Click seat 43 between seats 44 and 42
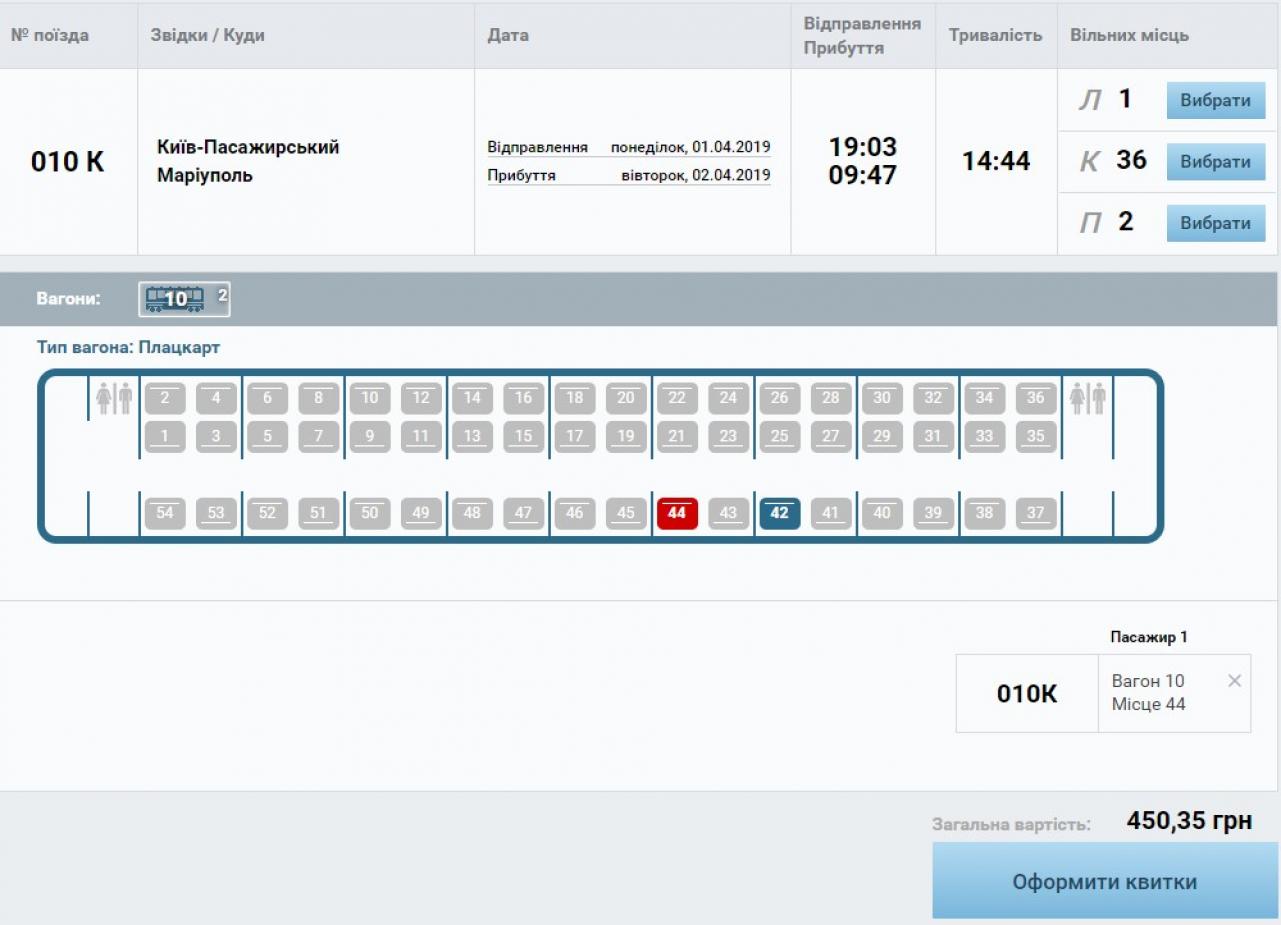The height and width of the screenshot is (925, 1281). (729, 513)
